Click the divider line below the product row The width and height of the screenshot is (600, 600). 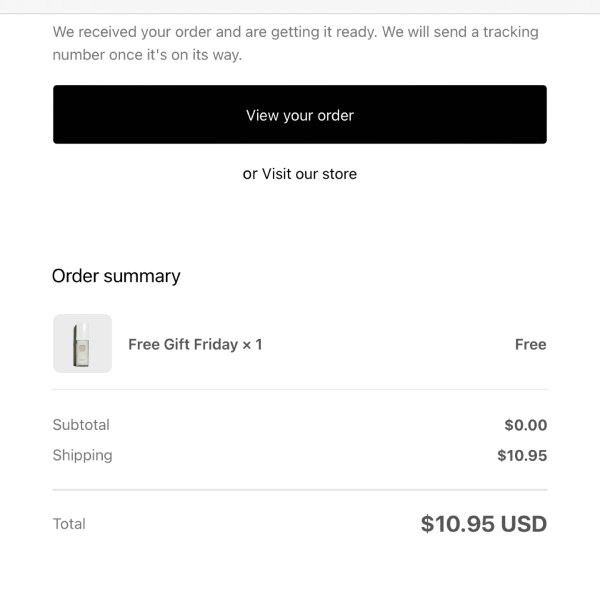tap(300, 390)
